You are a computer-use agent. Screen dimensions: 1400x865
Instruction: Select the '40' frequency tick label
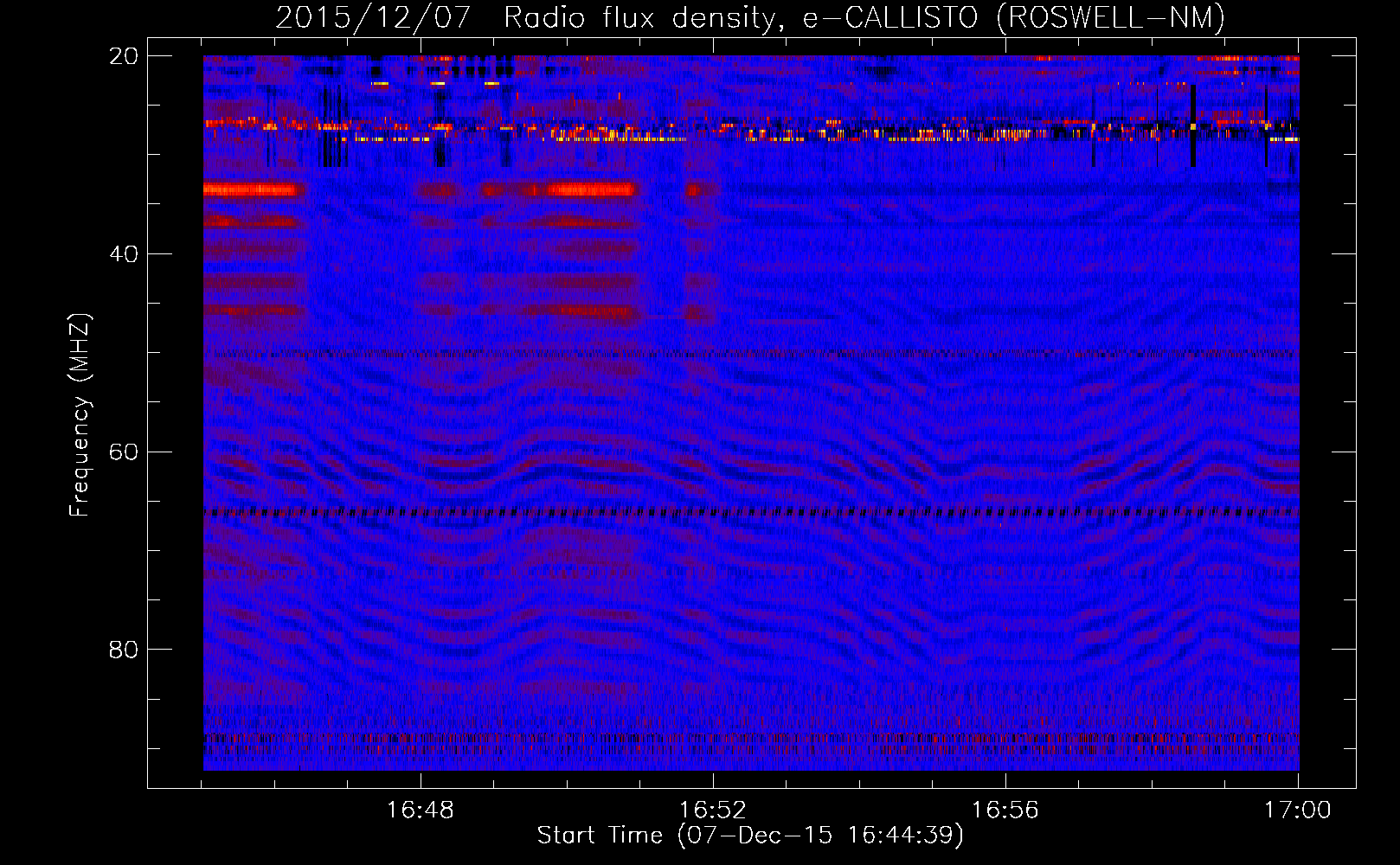tap(124, 254)
